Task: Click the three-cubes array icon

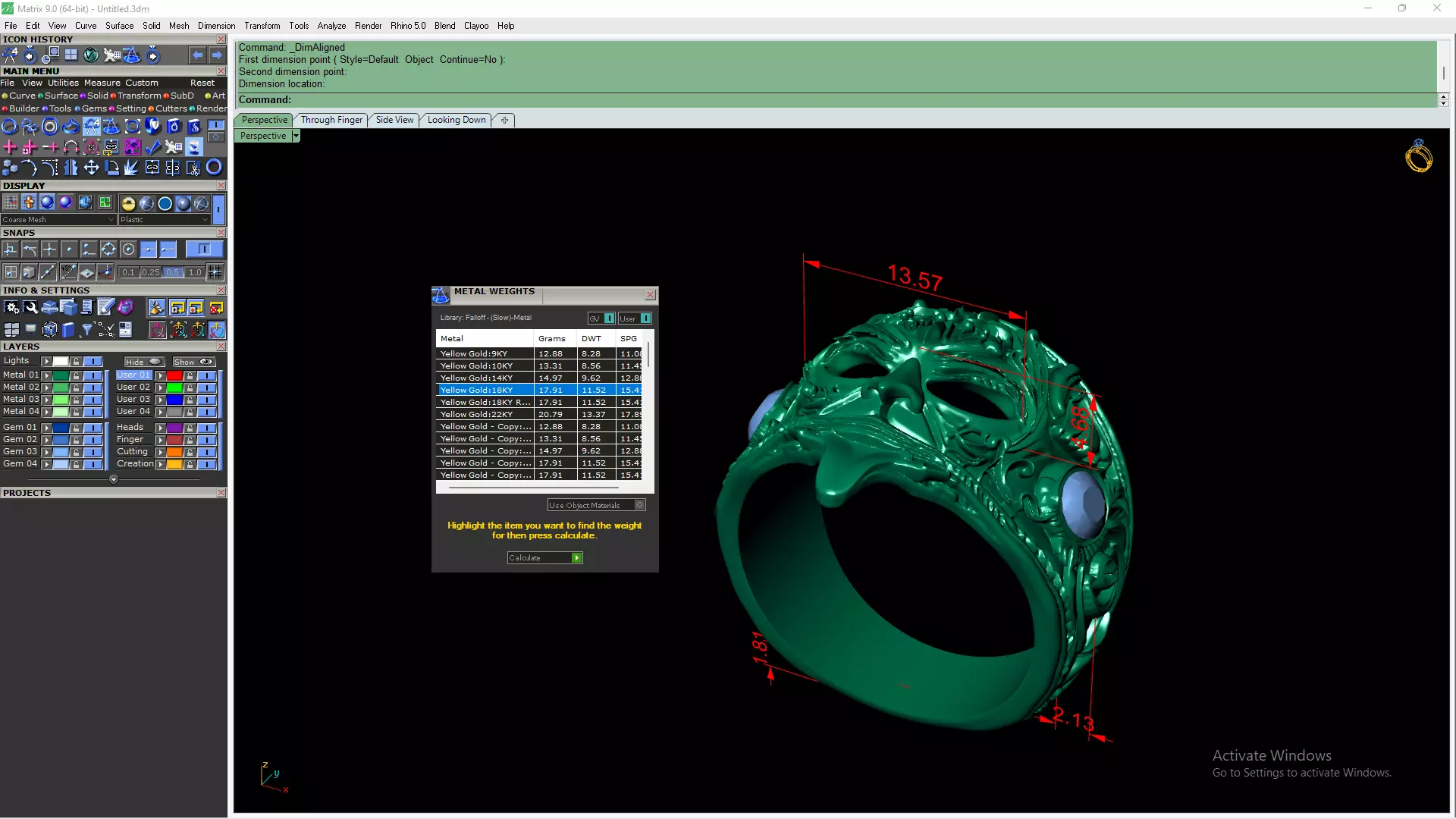Action: click(10, 168)
